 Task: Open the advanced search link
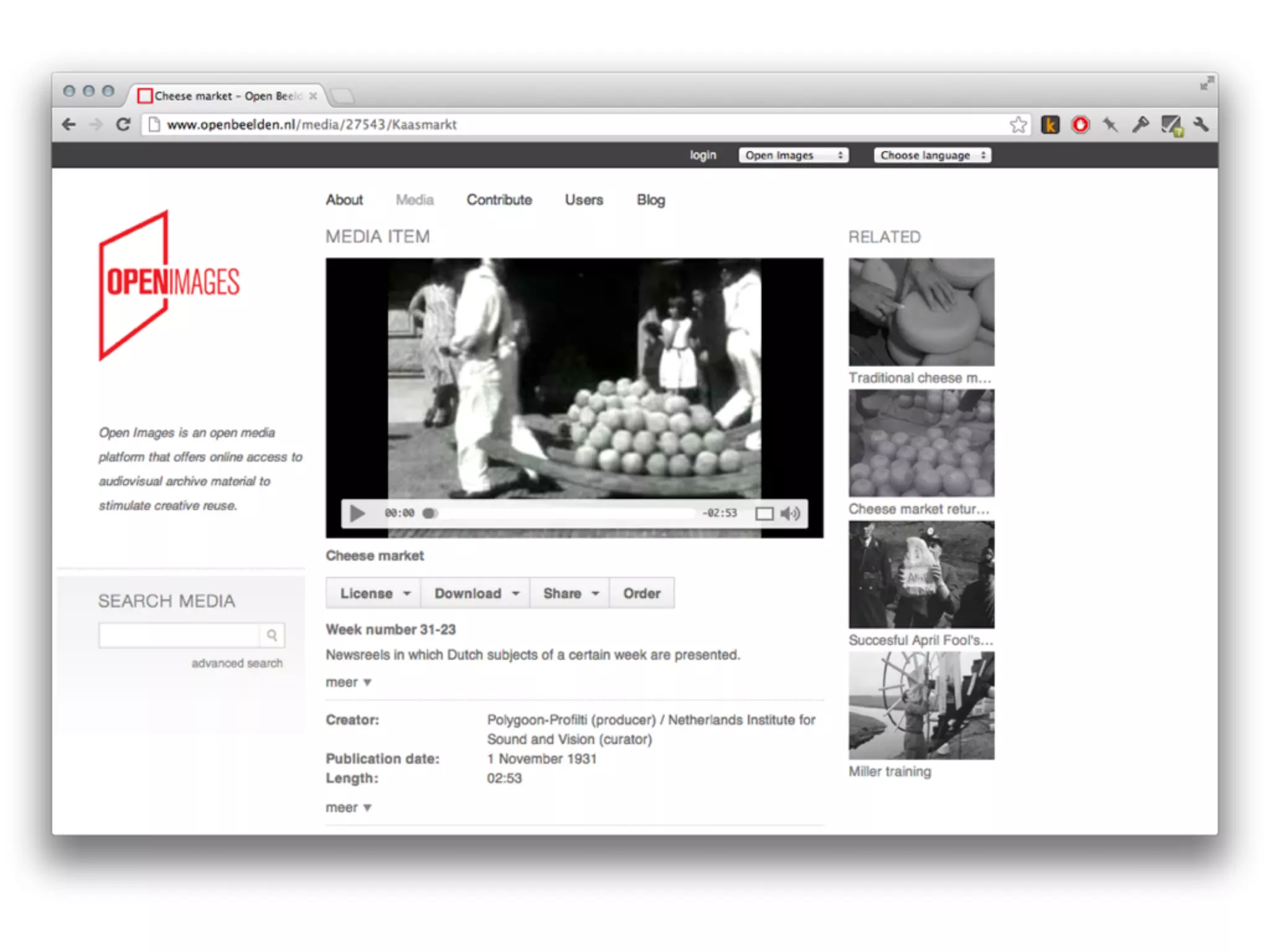point(237,663)
